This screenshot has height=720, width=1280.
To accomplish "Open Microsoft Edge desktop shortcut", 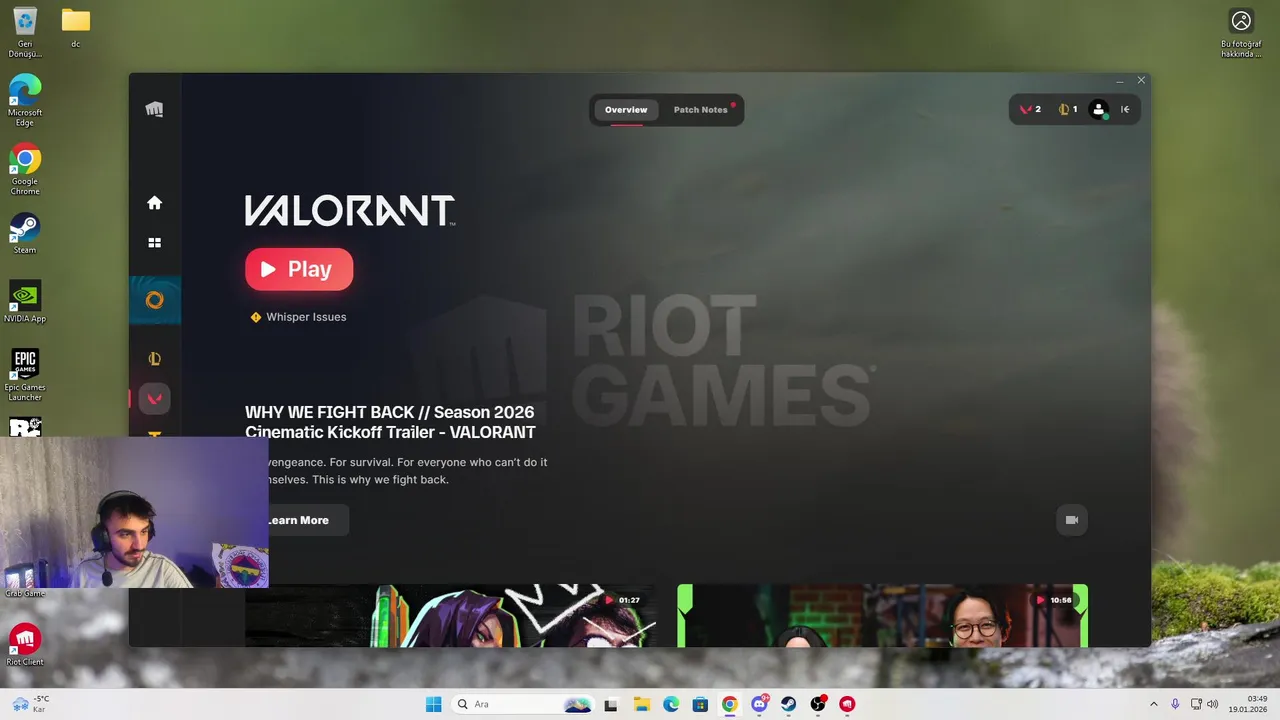I will click(x=25, y=101).
